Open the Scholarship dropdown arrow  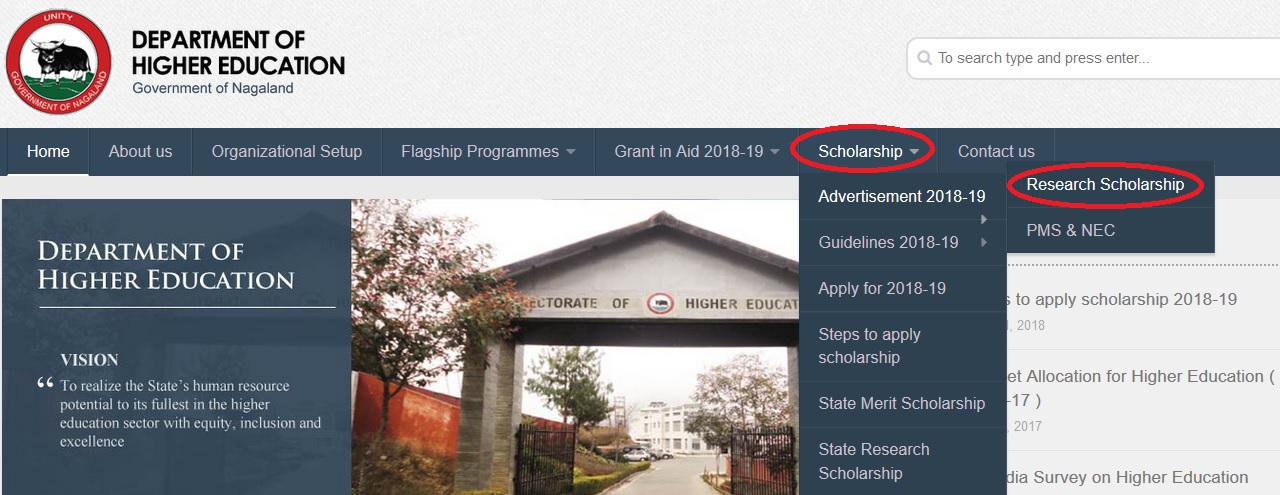pos(914,152)
